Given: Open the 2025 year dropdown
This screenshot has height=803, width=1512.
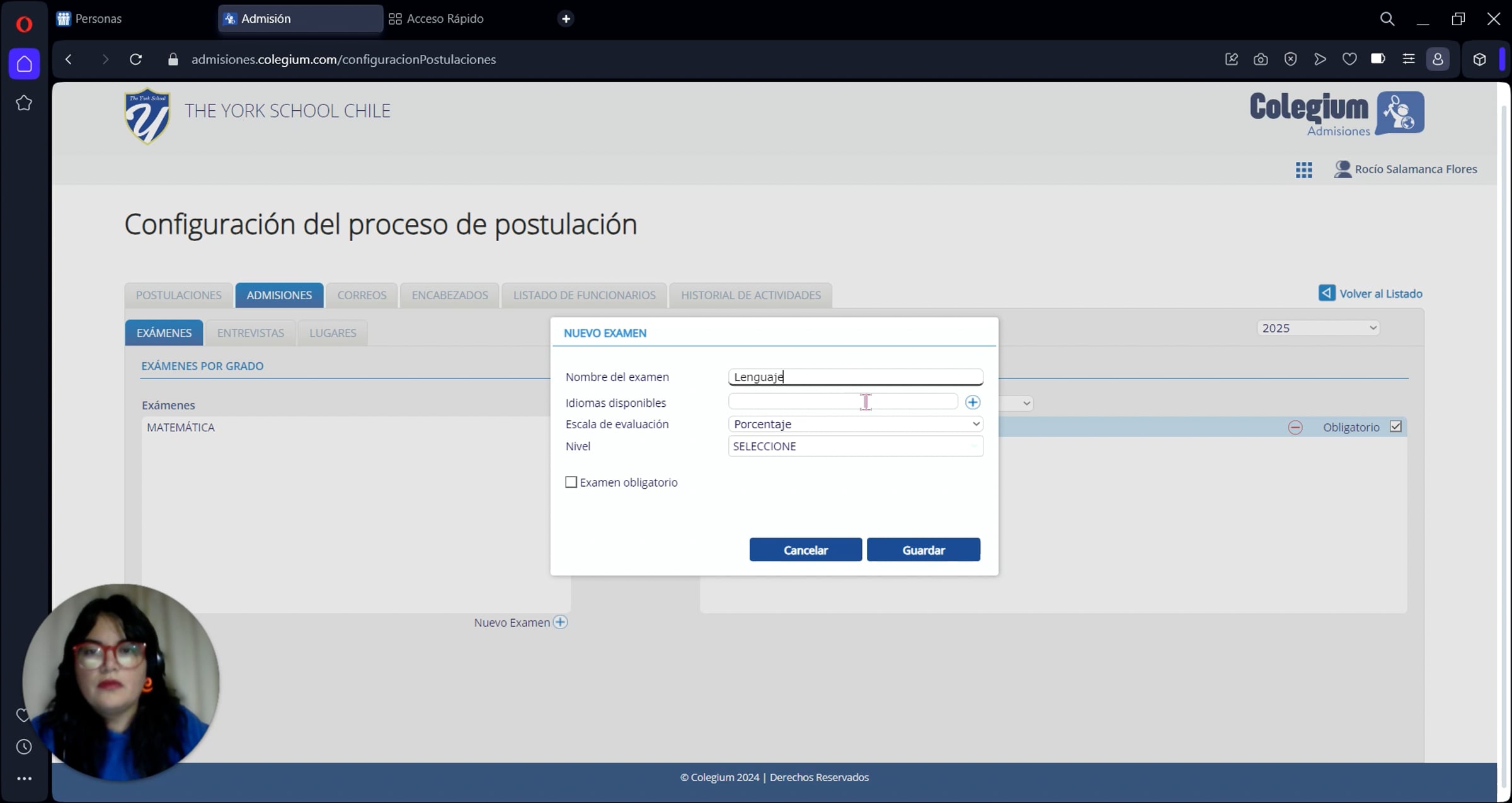Looking at the screenshot, I should [x=1318, y=328].
